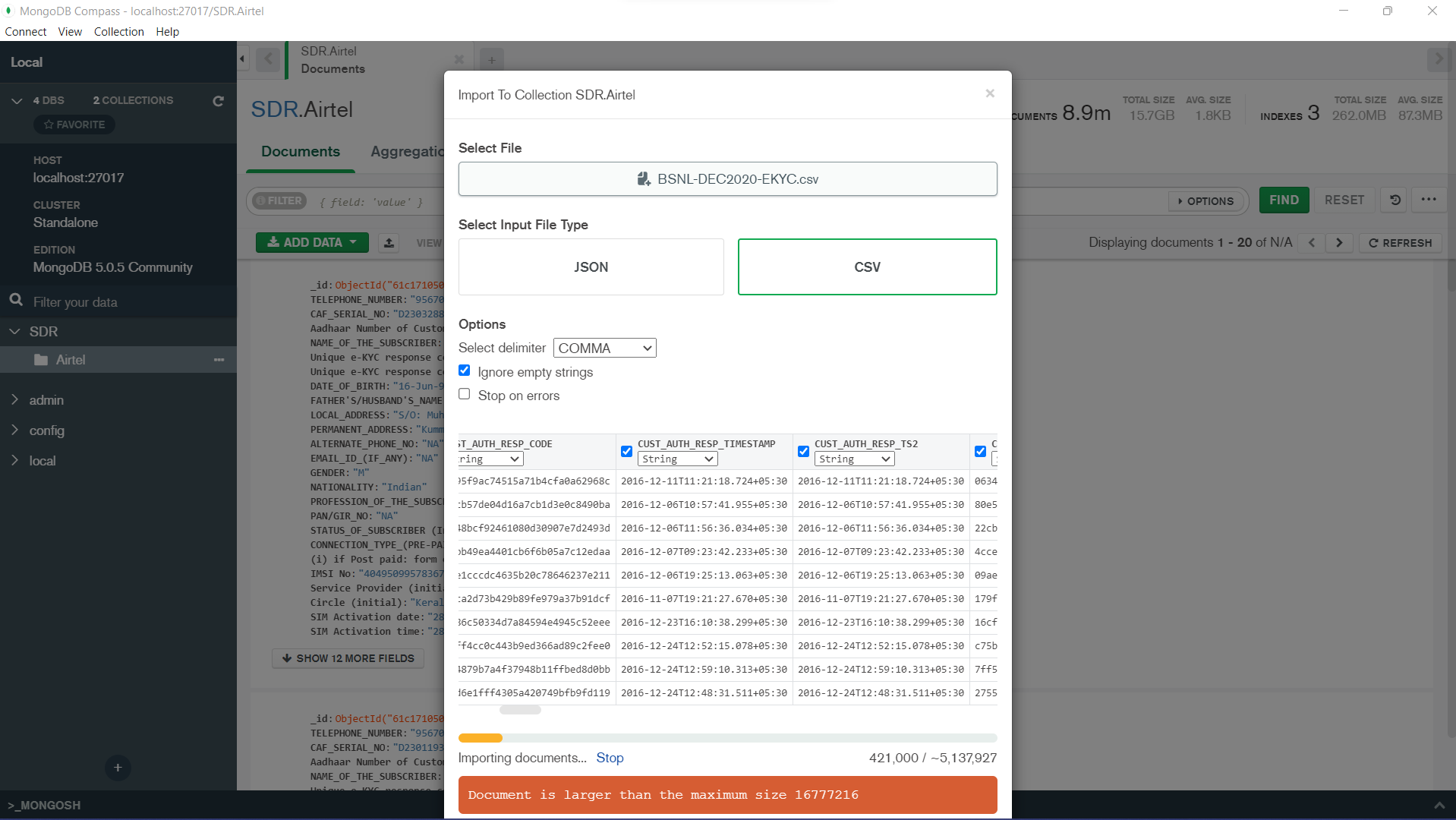
Task: Open the ADD DATA dropdown
Action: 312,242
